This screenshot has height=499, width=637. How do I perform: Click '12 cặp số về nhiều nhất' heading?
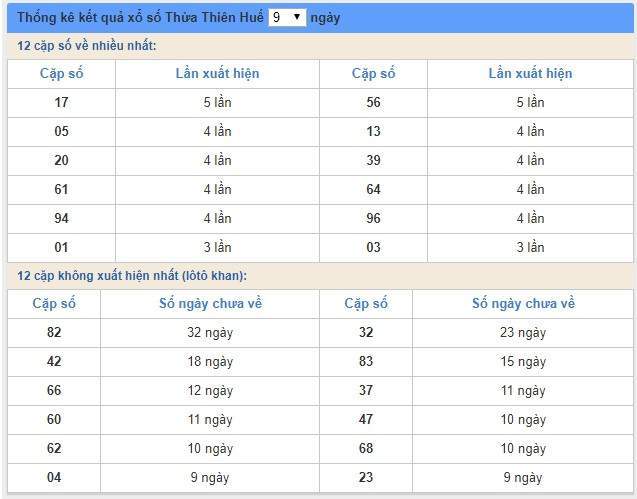(x=87, y=46)
